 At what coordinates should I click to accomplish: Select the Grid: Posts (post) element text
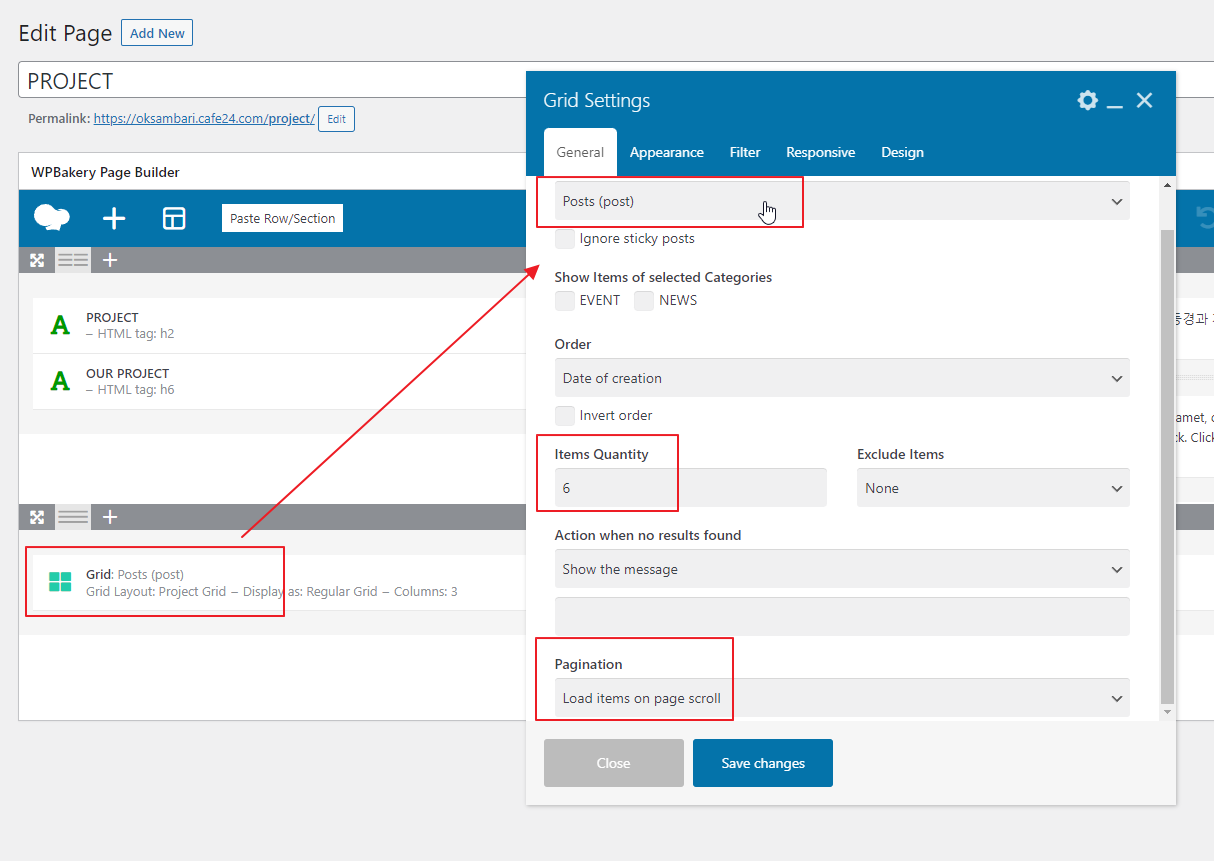[135, 575]
